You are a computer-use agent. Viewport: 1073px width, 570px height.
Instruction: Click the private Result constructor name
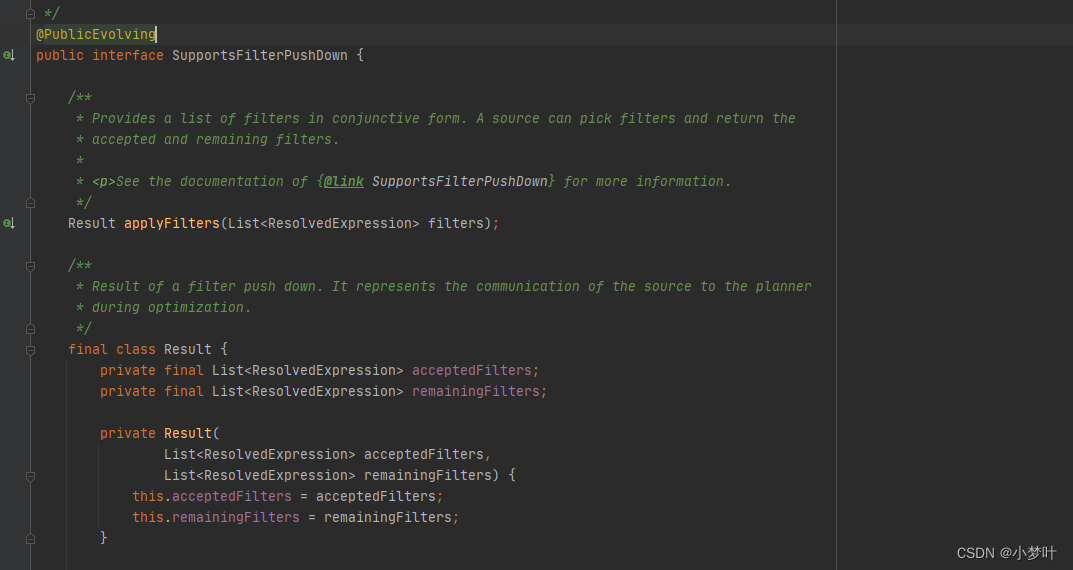click(188, 433)
